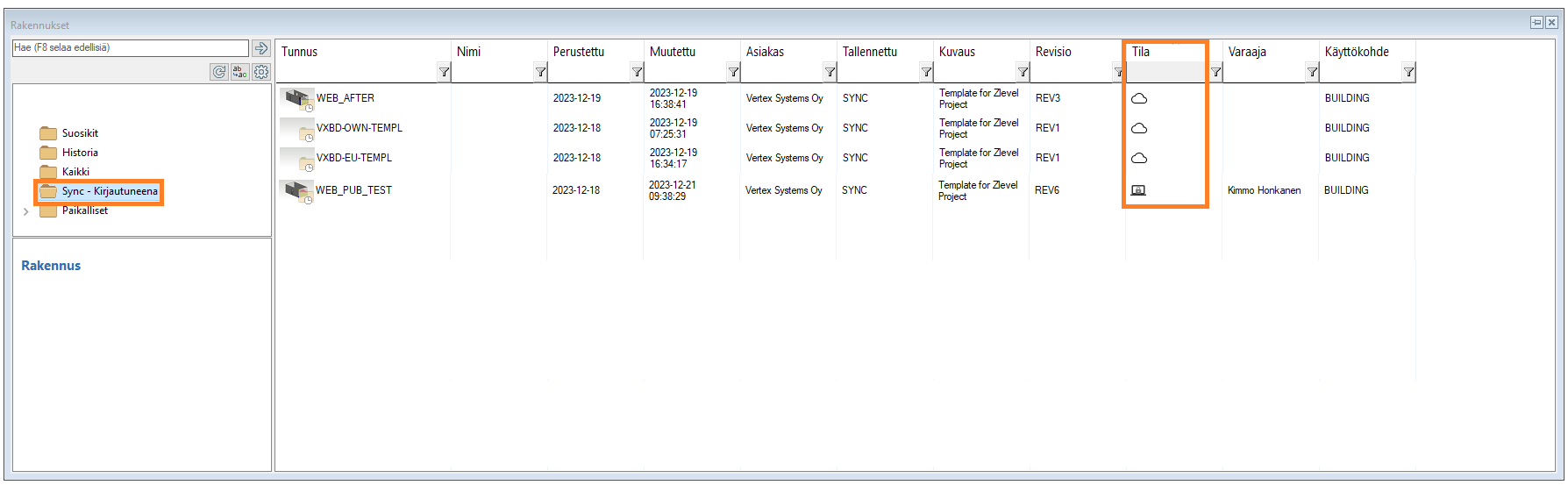Open the Asiakas column filter
Viewport: 1568px width, 485px height.
830,72
